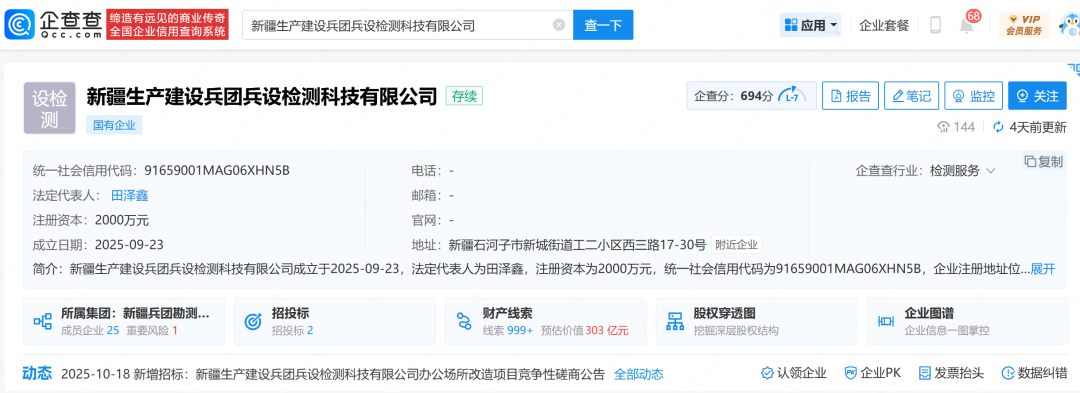
Task: Open the 企查分 694分 score box
Action: [751, 96]
